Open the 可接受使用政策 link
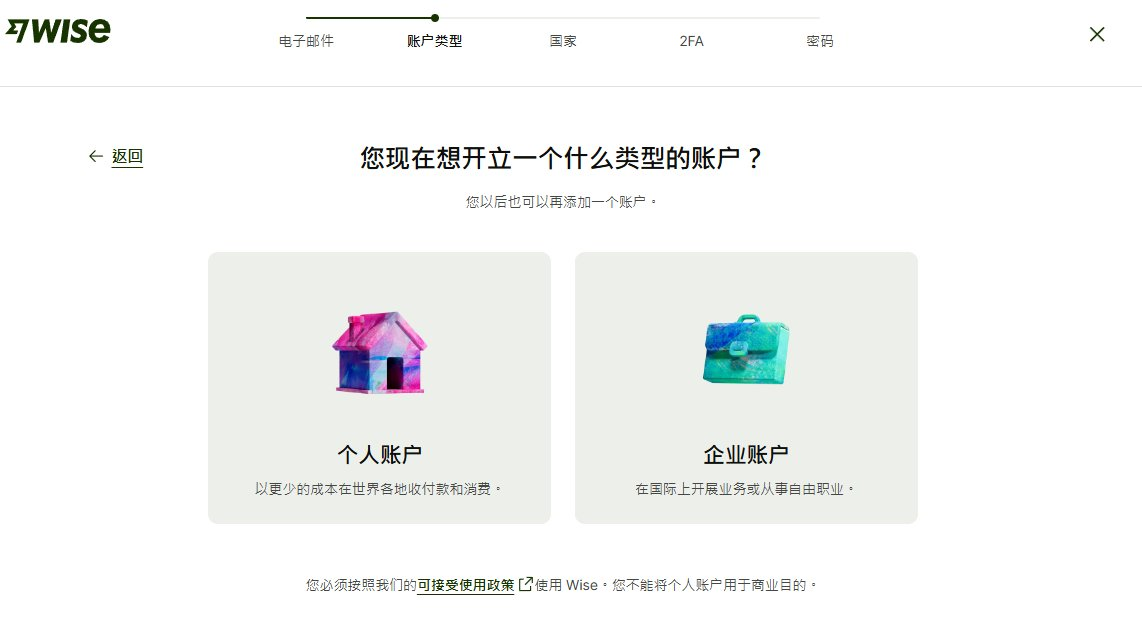The image size is (1142, 617). coord(465,585)
